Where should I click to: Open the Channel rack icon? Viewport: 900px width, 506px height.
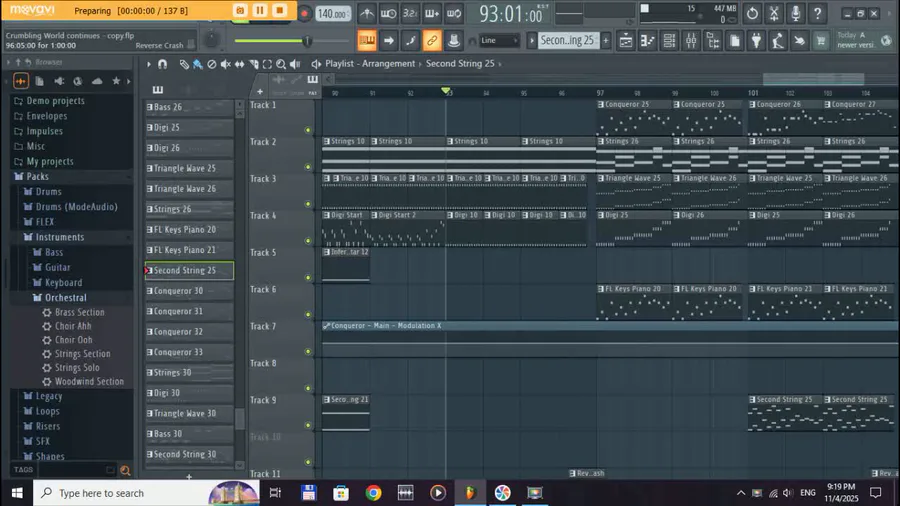[669, 41]
